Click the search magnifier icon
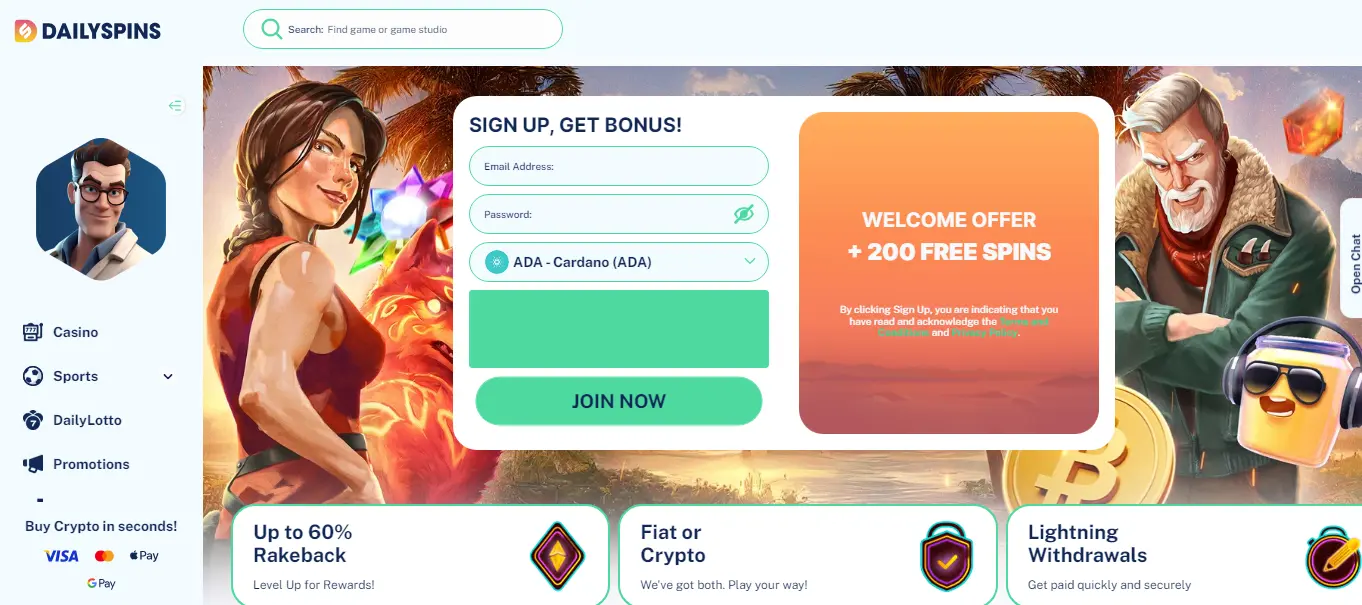1362x605 pixels. [x=271, y=29]
